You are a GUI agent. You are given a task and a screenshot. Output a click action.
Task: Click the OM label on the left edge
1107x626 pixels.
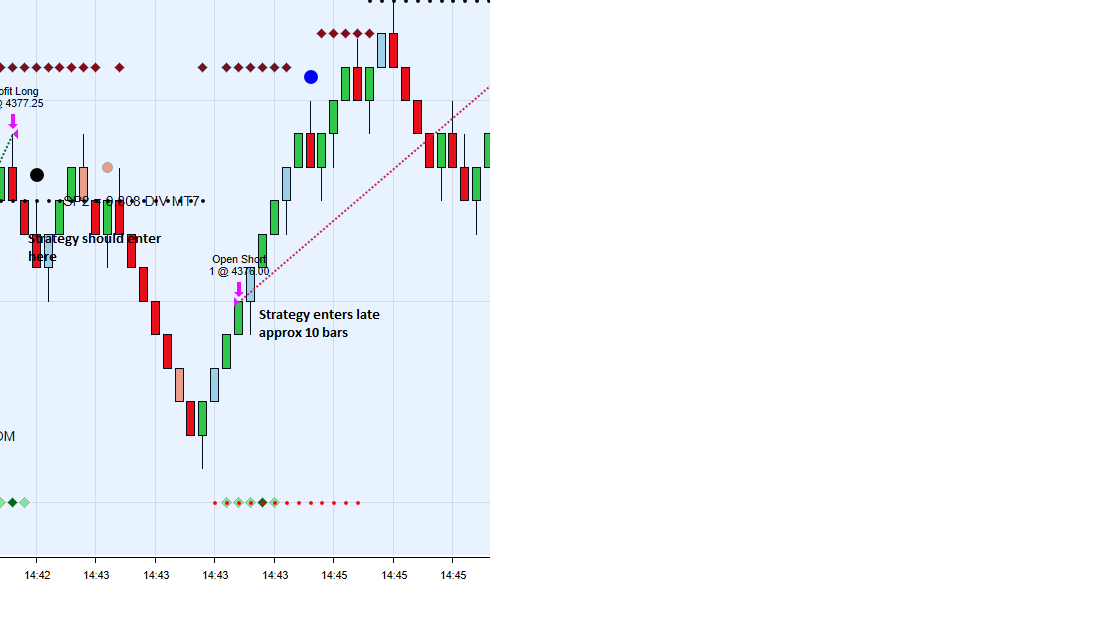(8, 435)
